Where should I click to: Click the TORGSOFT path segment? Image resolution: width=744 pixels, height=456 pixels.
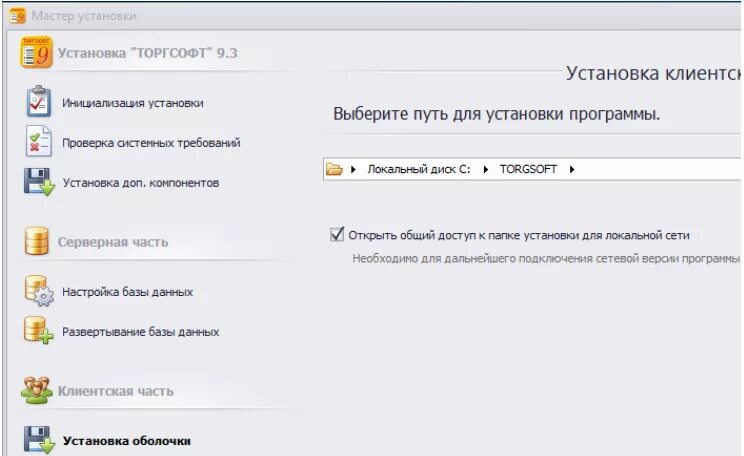click(528, 169)
